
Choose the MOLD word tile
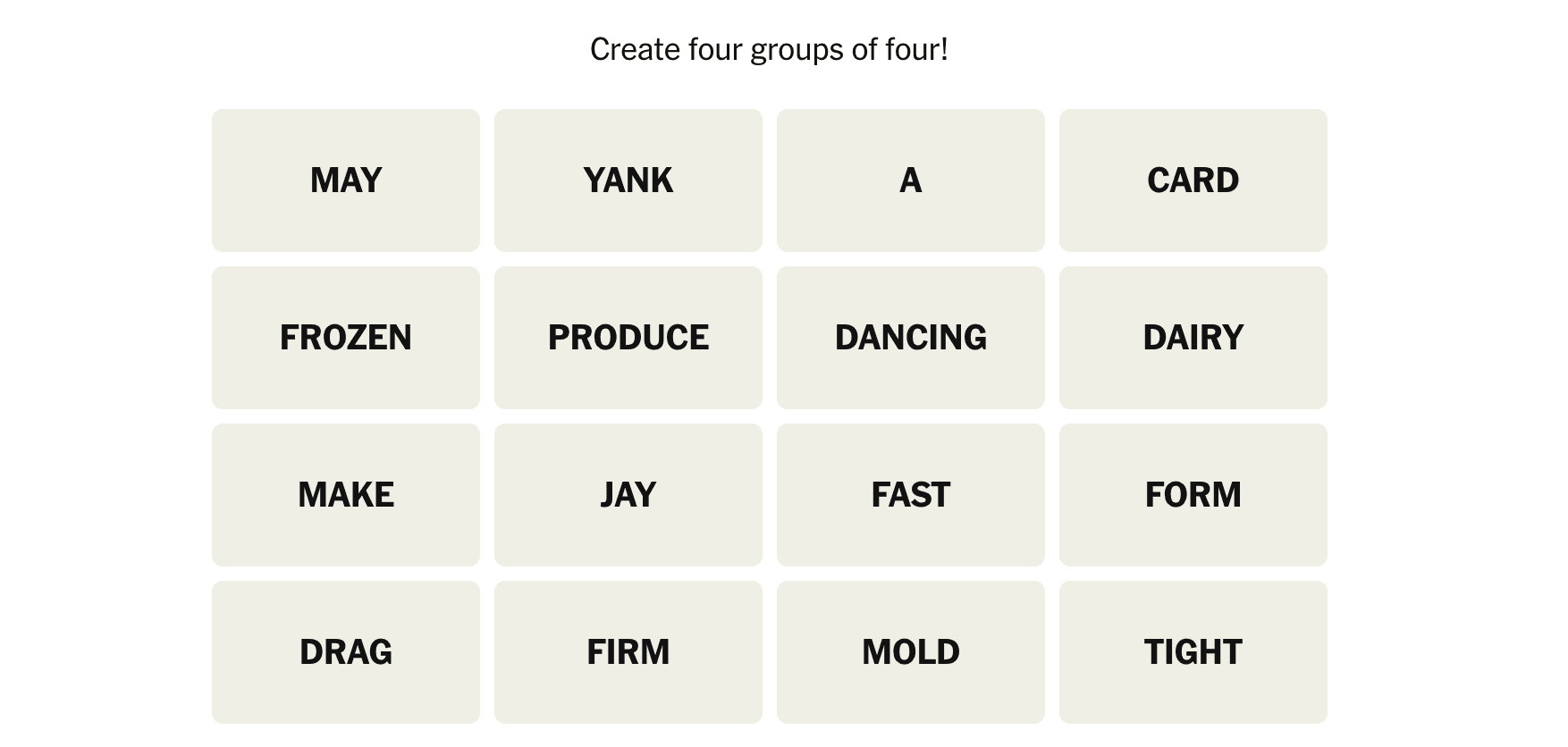pyautogui.click(x=910, y=652)
